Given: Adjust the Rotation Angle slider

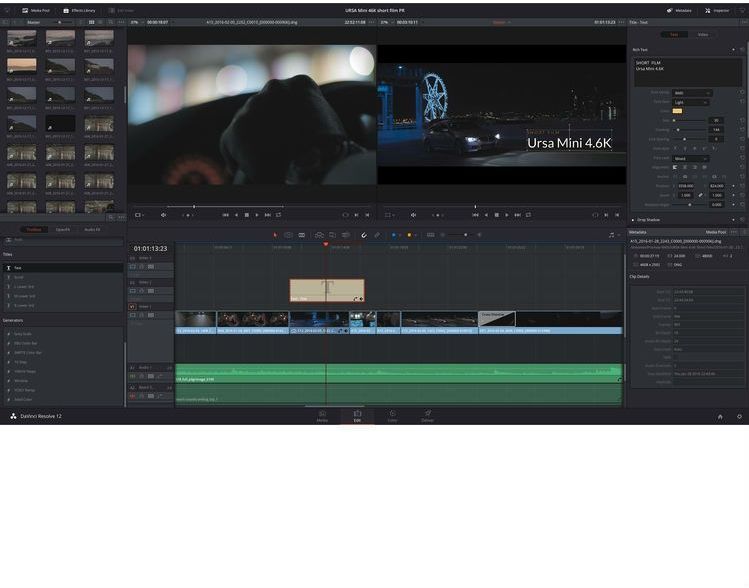Looking at the screenshot, I should tap(689, 204).
